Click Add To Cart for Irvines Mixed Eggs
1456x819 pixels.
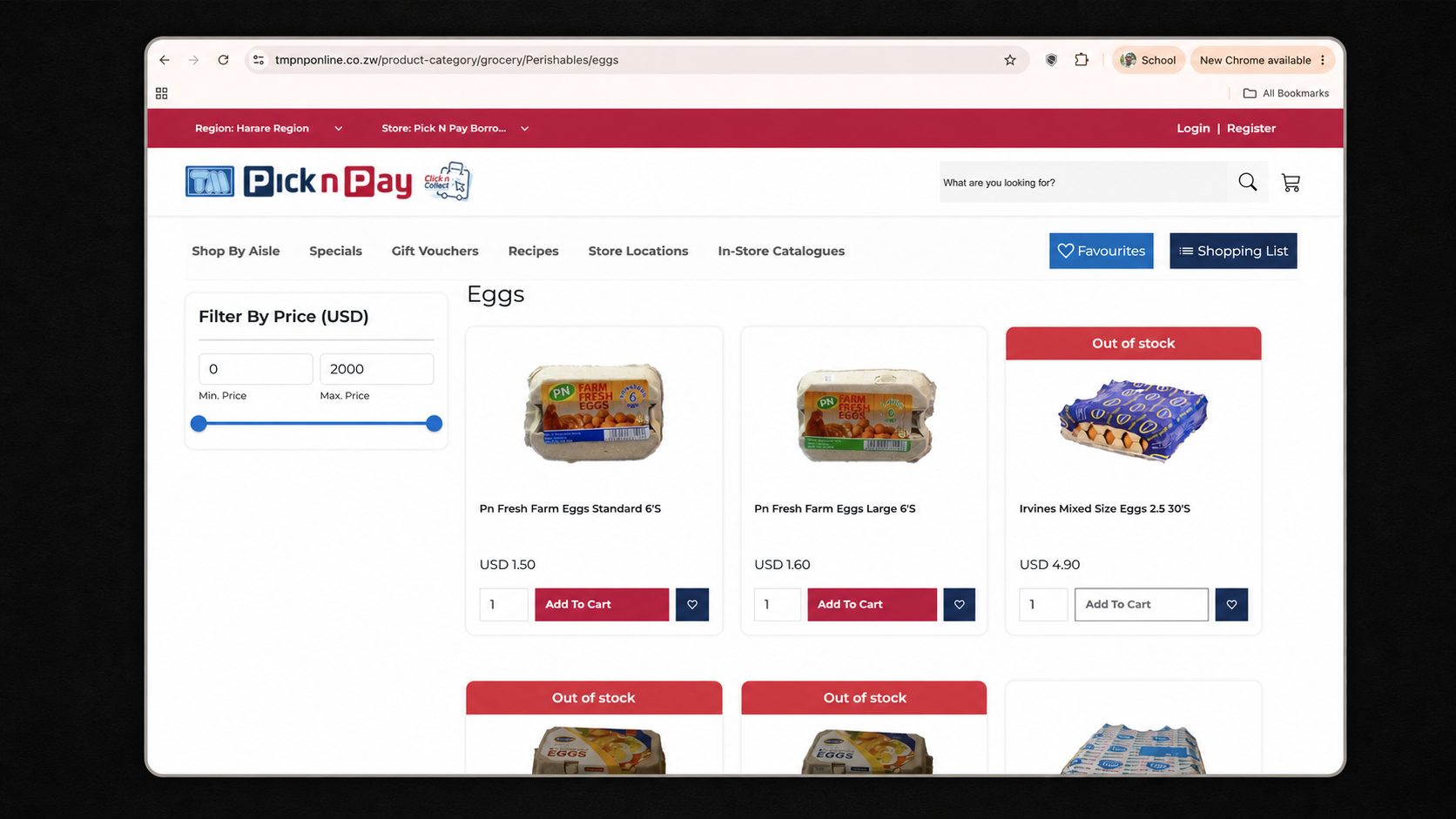click(1142, 604)
